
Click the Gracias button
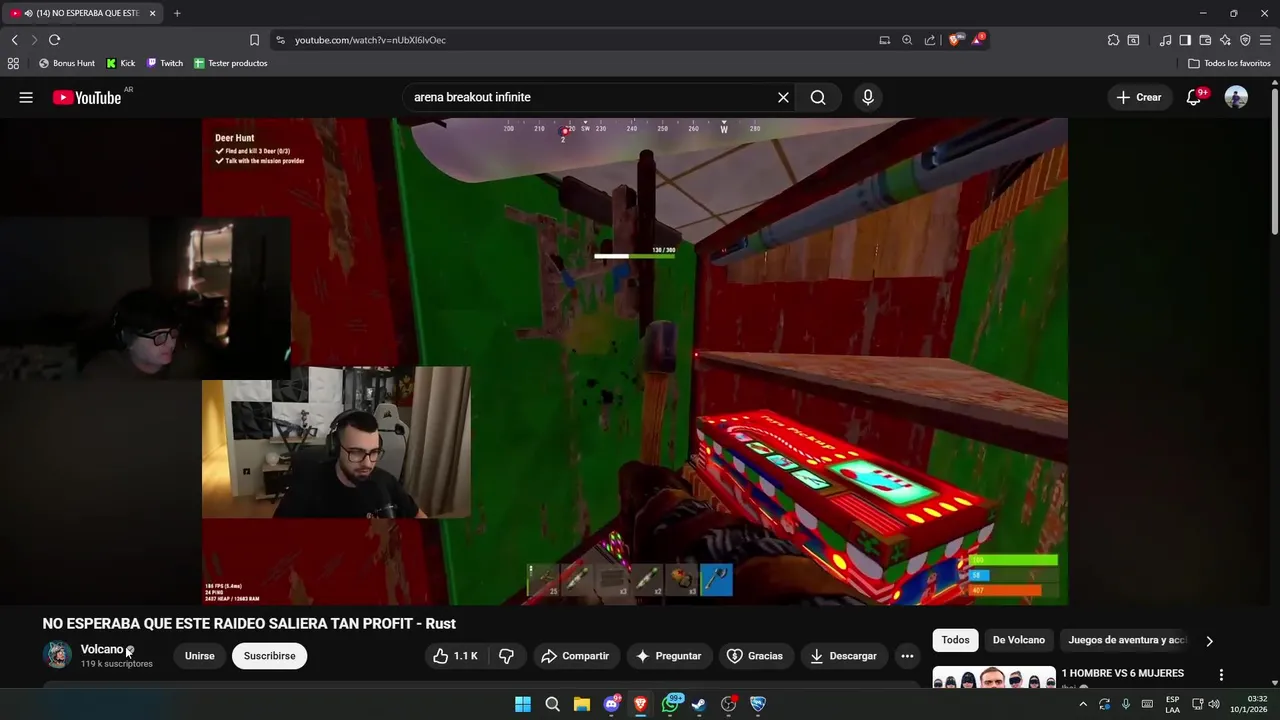tap(755, 656)
